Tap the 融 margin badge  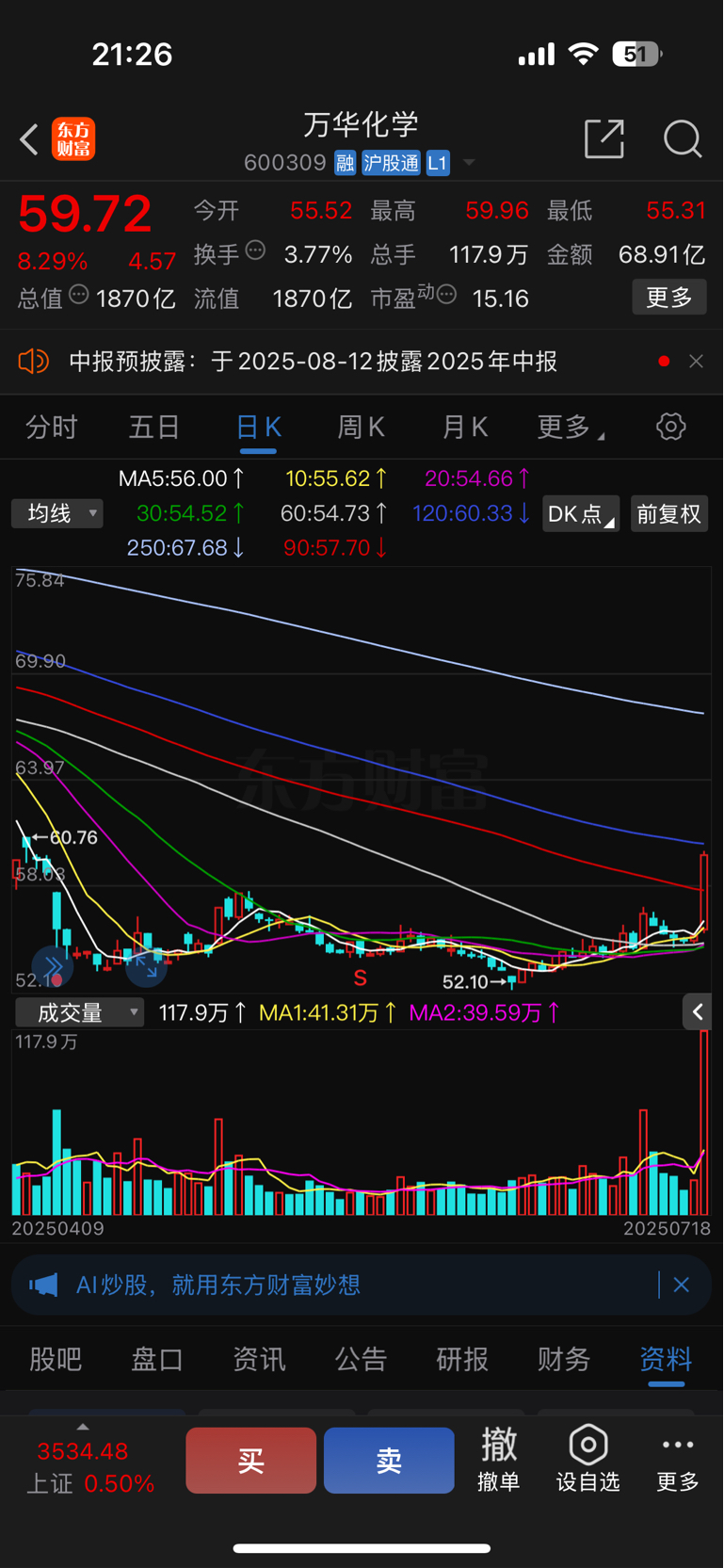(x=346, y=163)
